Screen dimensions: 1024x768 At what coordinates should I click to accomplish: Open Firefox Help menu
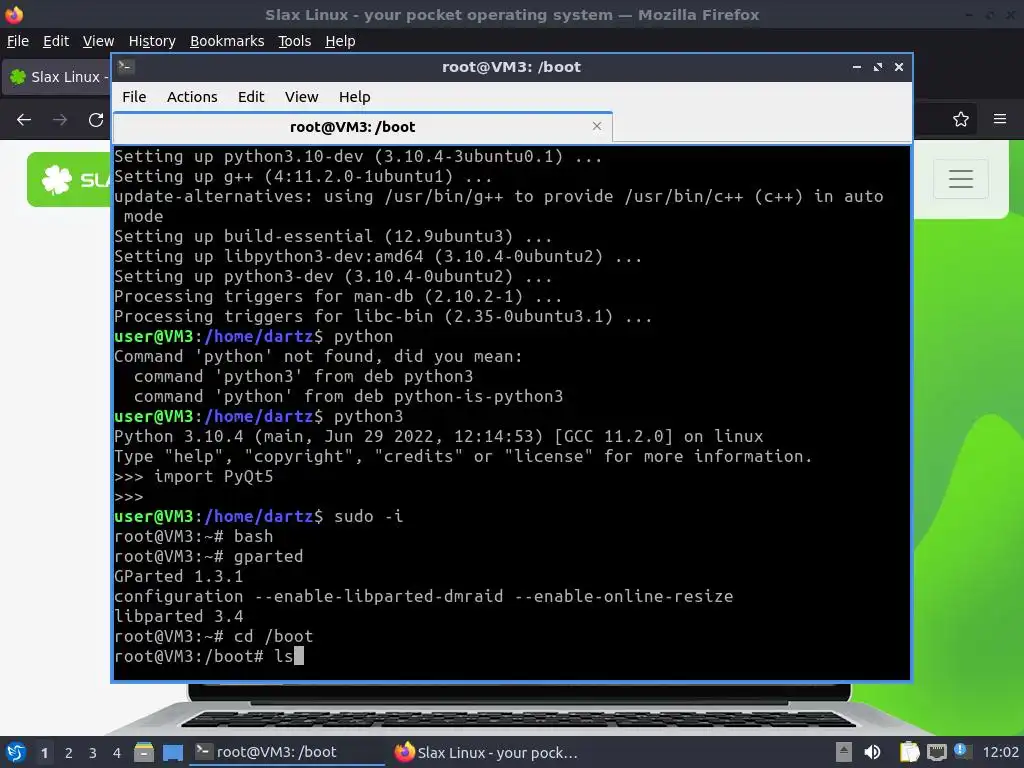340,41
